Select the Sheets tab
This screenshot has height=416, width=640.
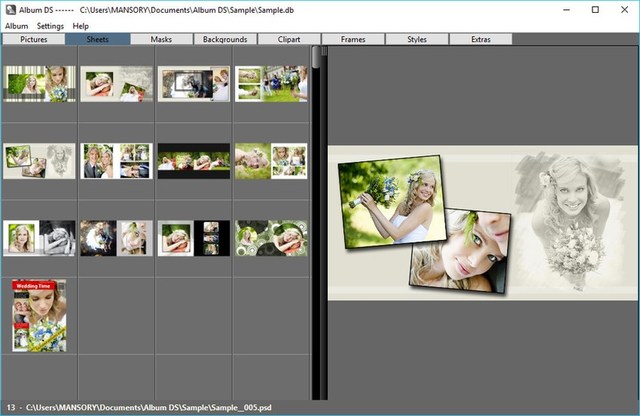point(97,39)
